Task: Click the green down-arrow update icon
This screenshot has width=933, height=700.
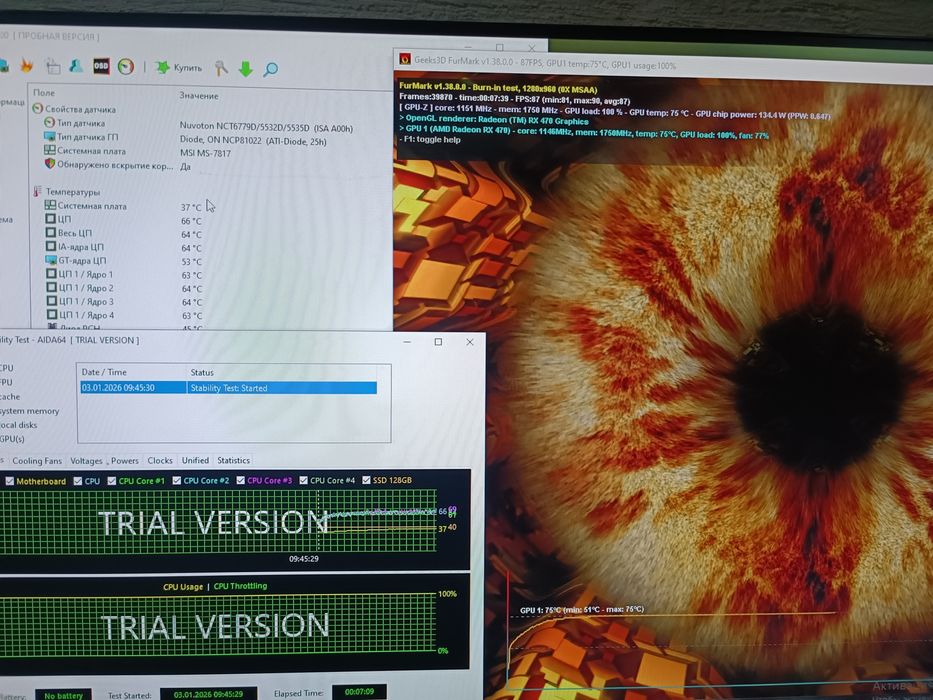Action: pyautogui.click(x=246, y=69)
